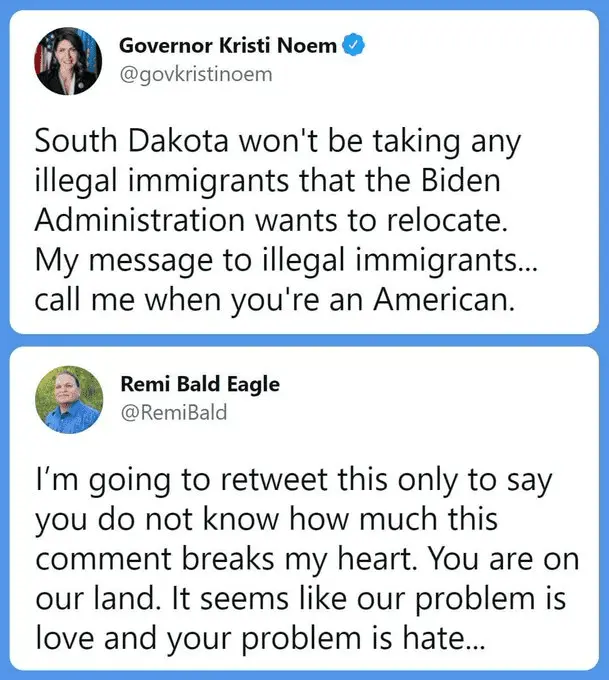This screenshot has height=680, width=609.
Task: Open the @govkristinoem handle link
Action: point(196,75)
